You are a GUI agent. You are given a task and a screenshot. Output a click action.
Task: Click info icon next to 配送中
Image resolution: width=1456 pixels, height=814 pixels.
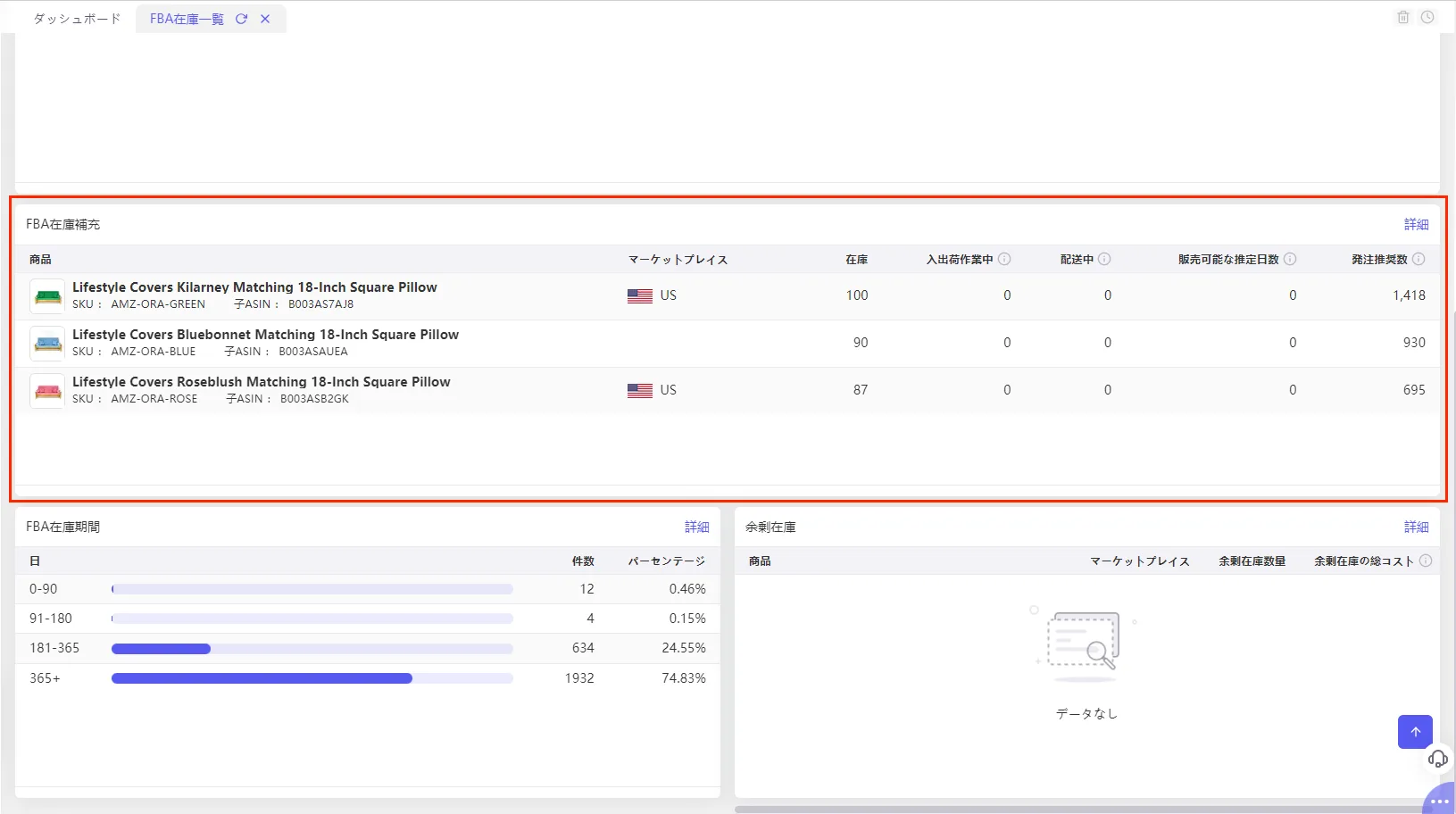1104,259
